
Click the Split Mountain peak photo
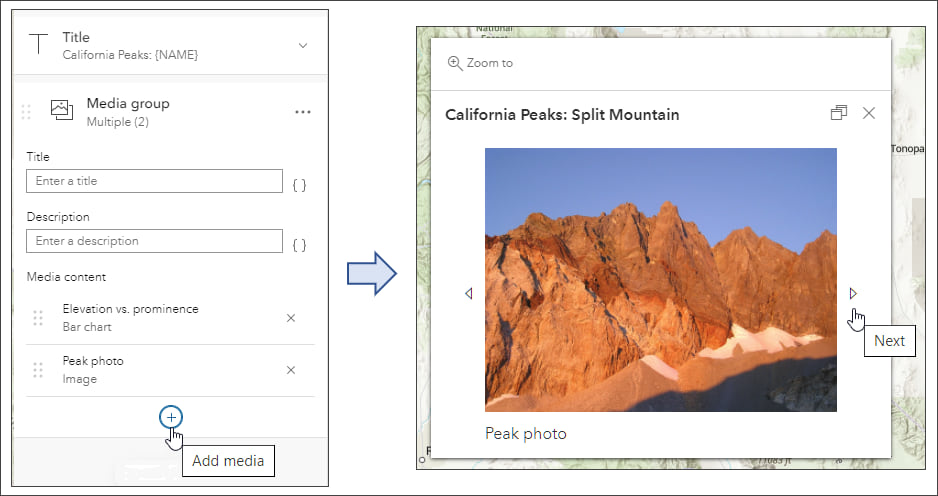[660, 279]
